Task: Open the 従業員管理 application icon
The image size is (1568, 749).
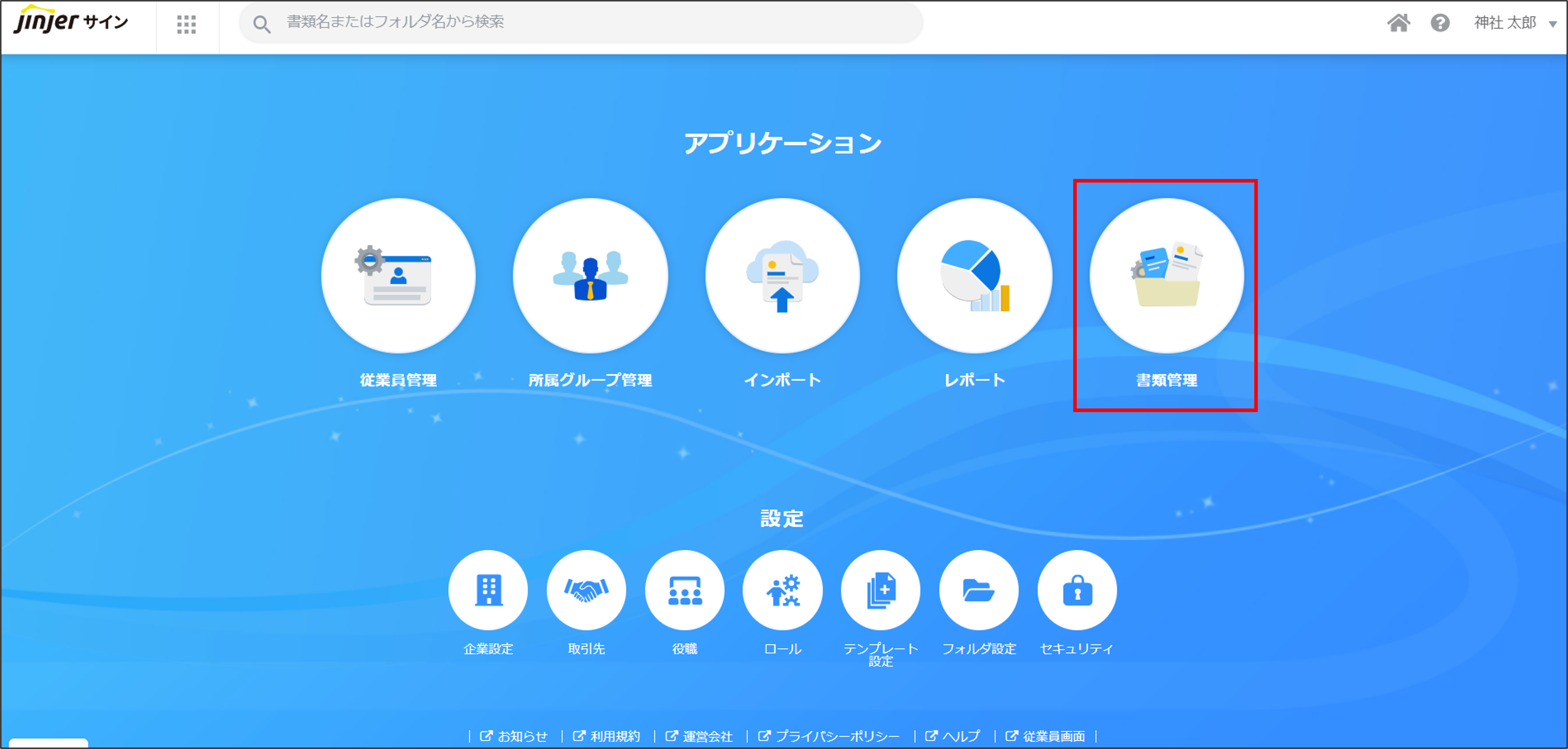Action: (x=398, y=276)
